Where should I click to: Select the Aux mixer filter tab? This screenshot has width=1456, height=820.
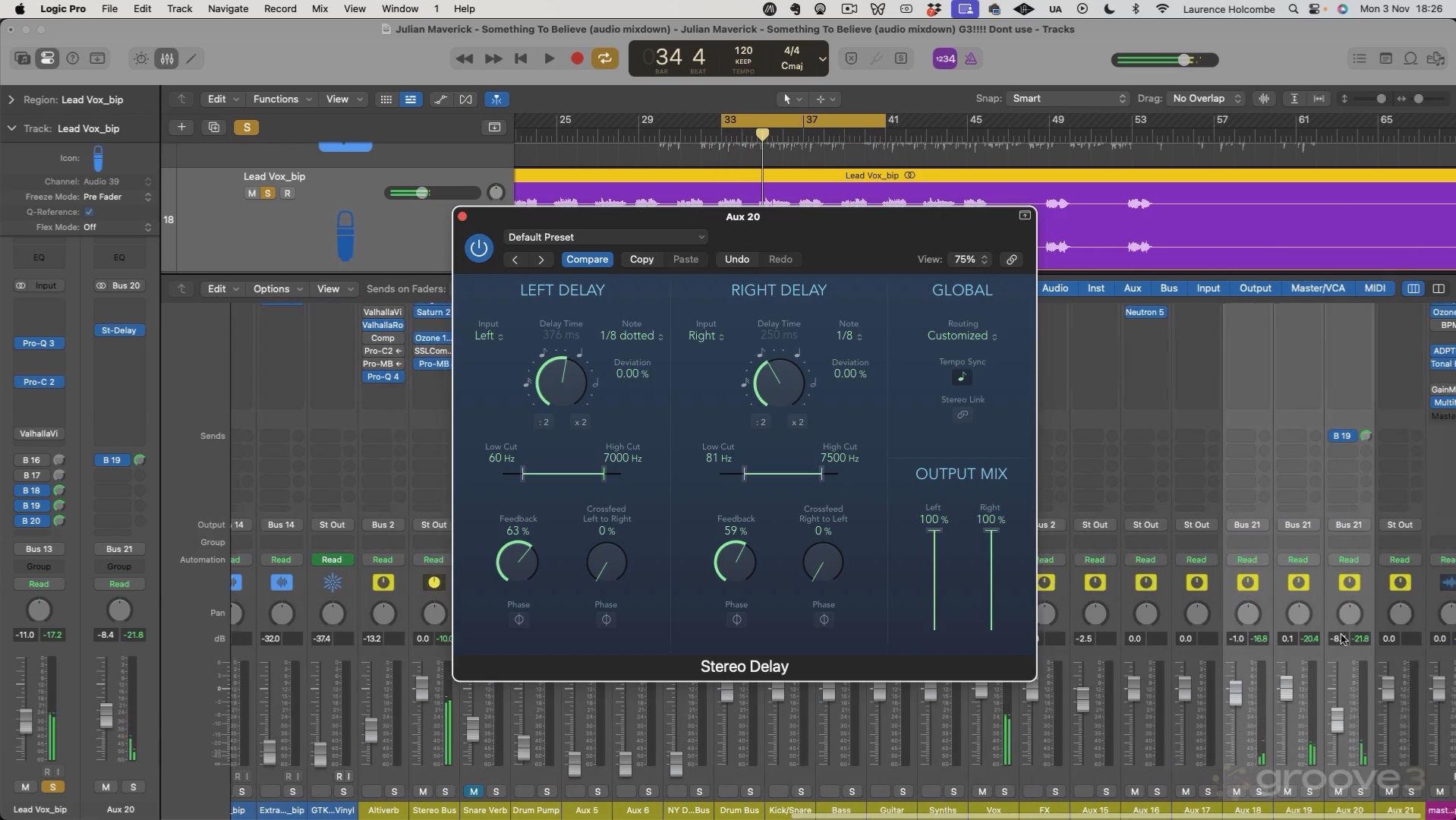(1132, 289)
